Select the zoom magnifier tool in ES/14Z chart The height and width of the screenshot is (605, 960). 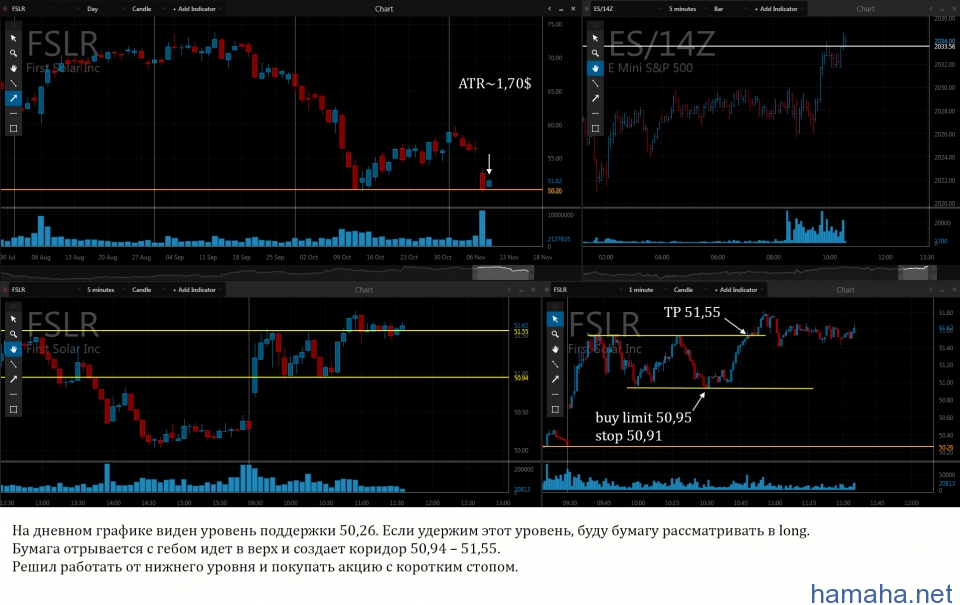pyautogui.click(x=595, y=53)
